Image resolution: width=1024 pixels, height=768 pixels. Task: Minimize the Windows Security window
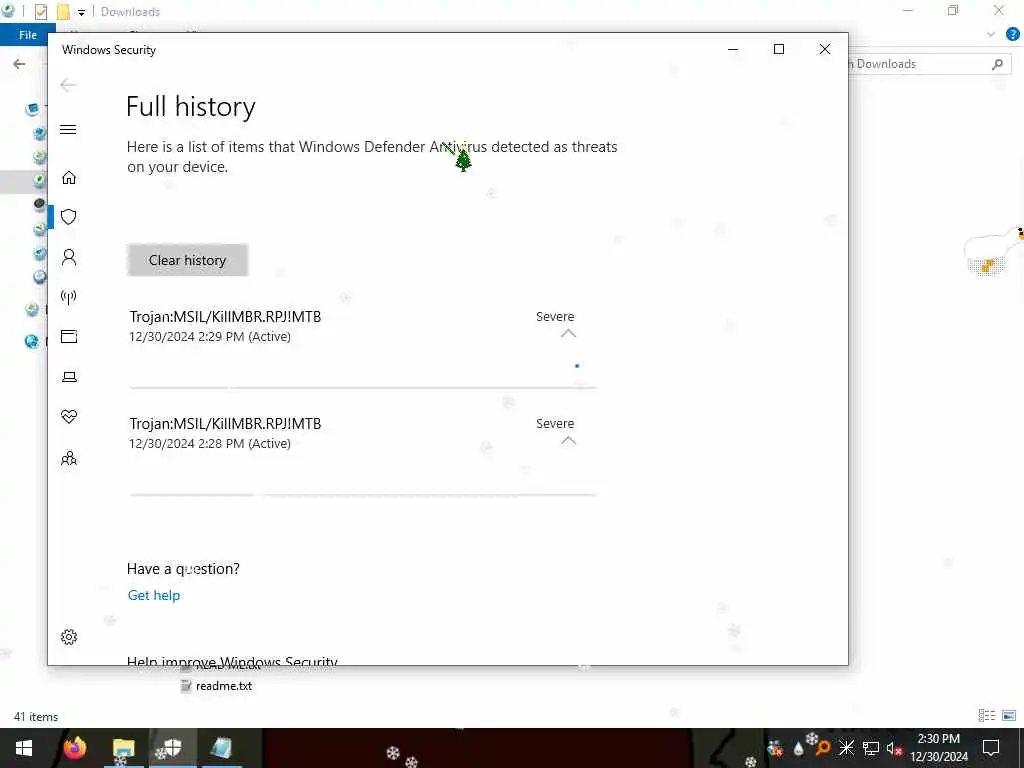tap(733, 50)
